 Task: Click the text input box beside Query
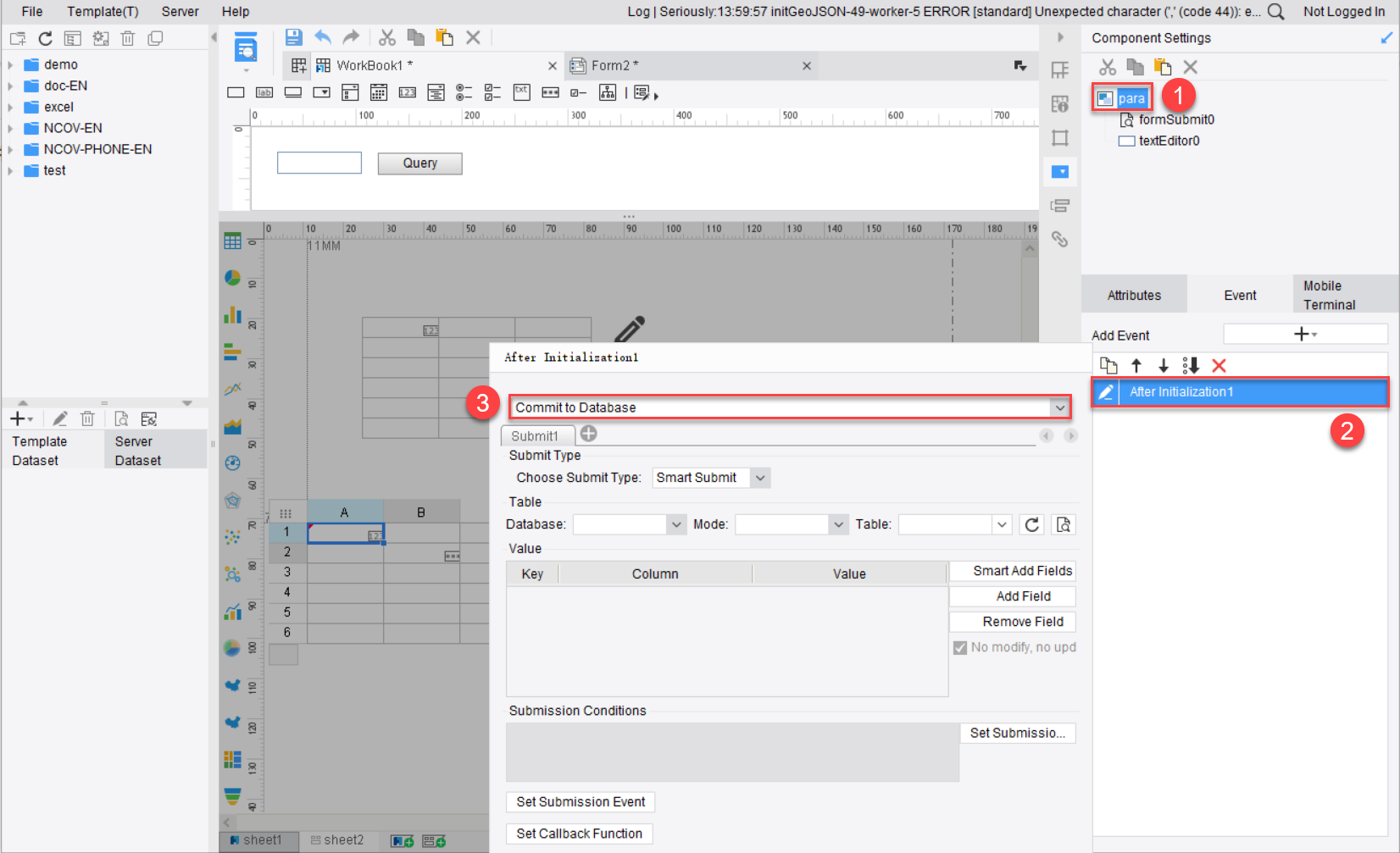319,163
